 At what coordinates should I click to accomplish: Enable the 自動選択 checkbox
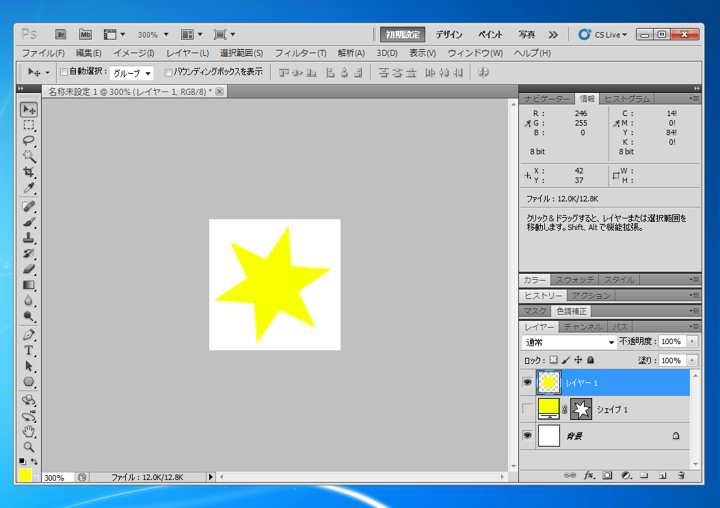[x=65, y=73]
